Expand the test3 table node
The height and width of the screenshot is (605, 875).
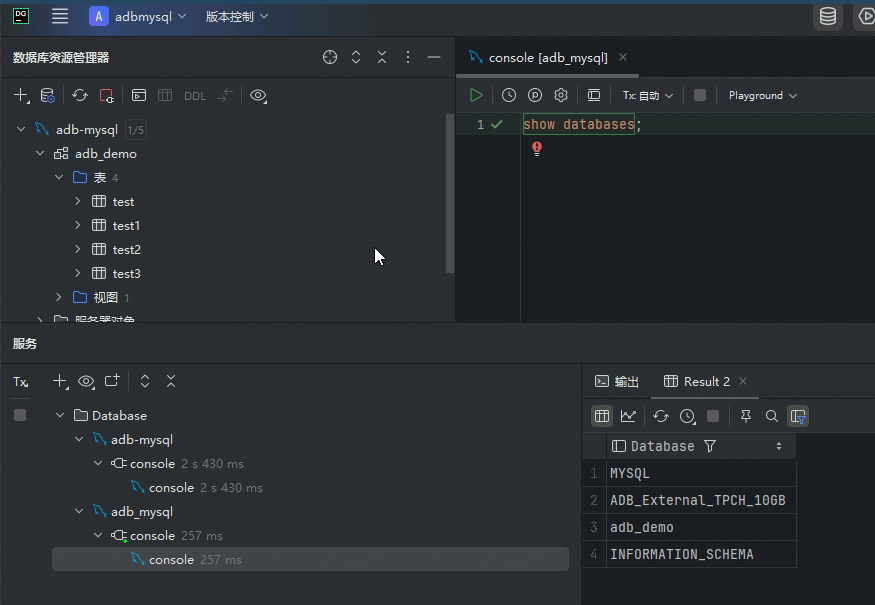pyautogui.click(x=78, y=273)
